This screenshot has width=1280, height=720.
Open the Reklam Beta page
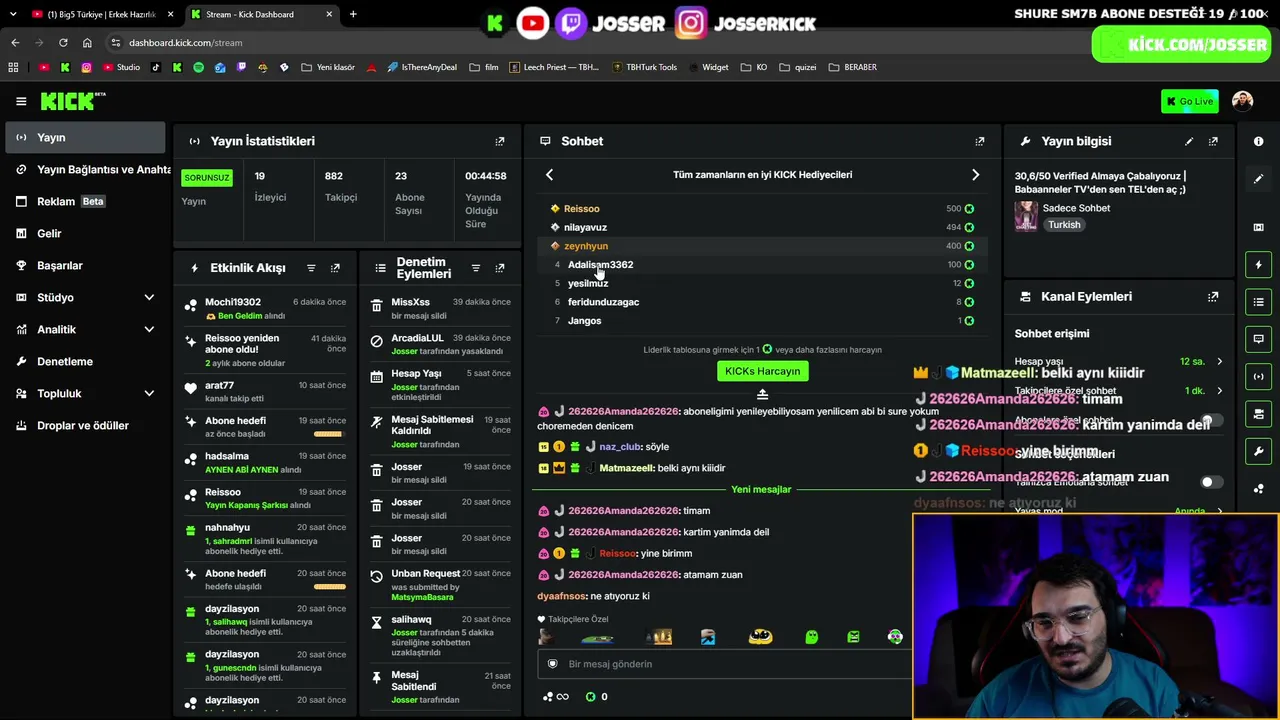pyautogui.click(x=85, y=201)
